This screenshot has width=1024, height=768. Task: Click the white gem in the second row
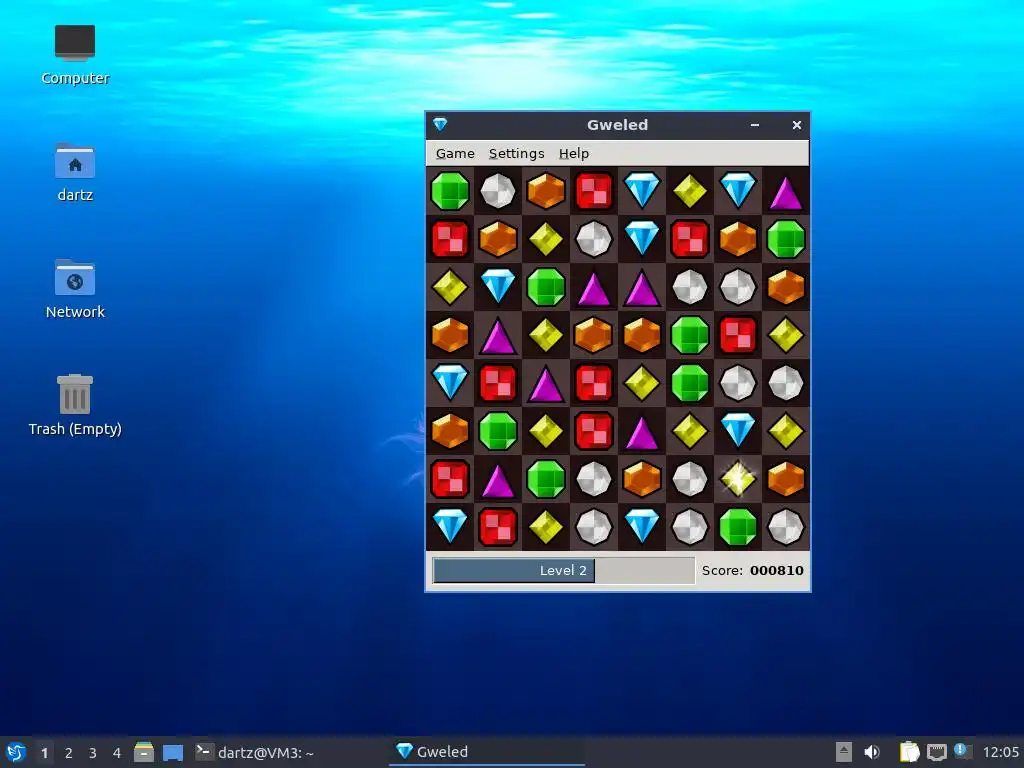594,239
